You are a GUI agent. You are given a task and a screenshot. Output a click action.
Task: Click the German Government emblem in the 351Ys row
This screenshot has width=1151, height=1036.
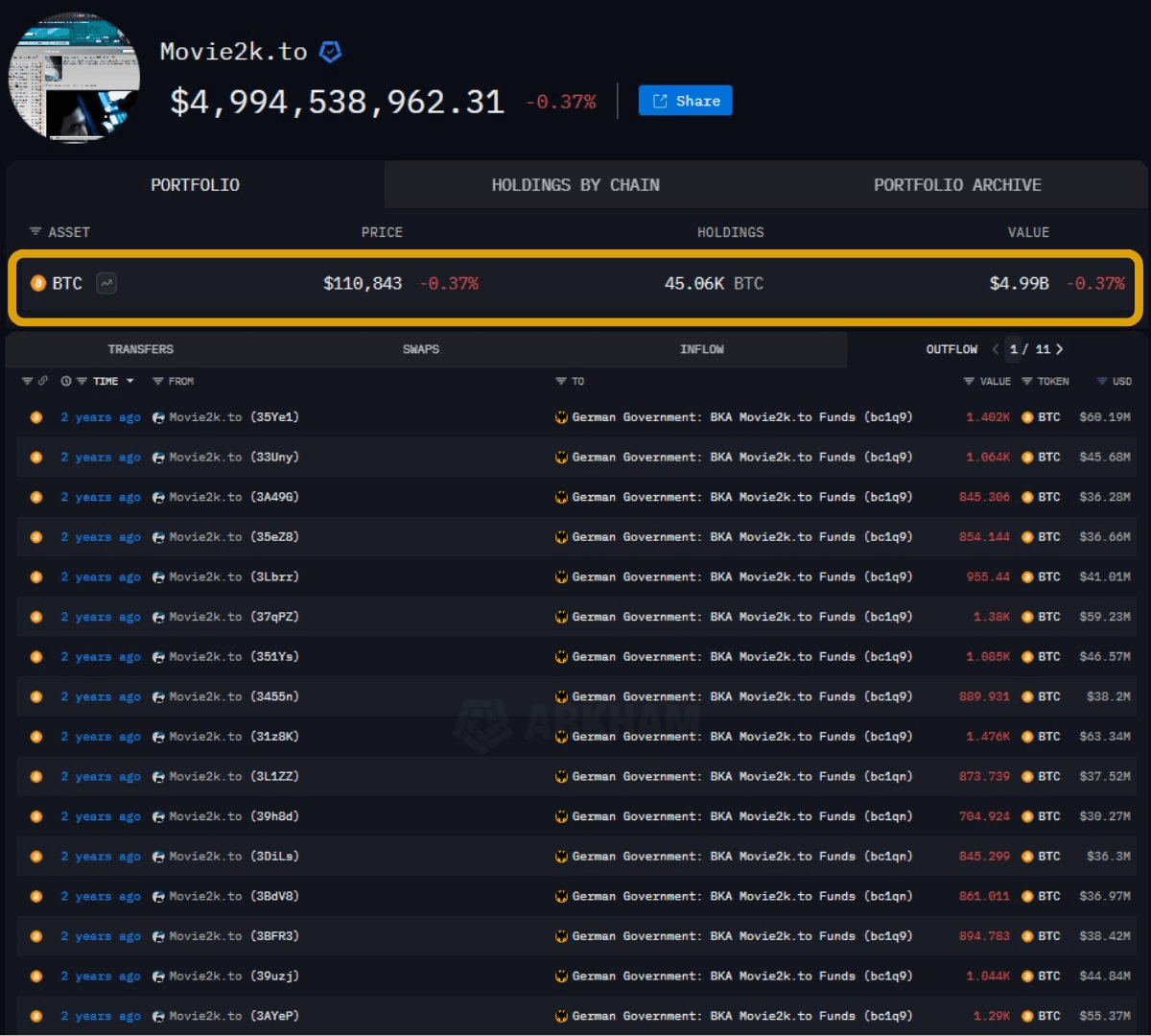pyautogui.click(x=561, y=657)
